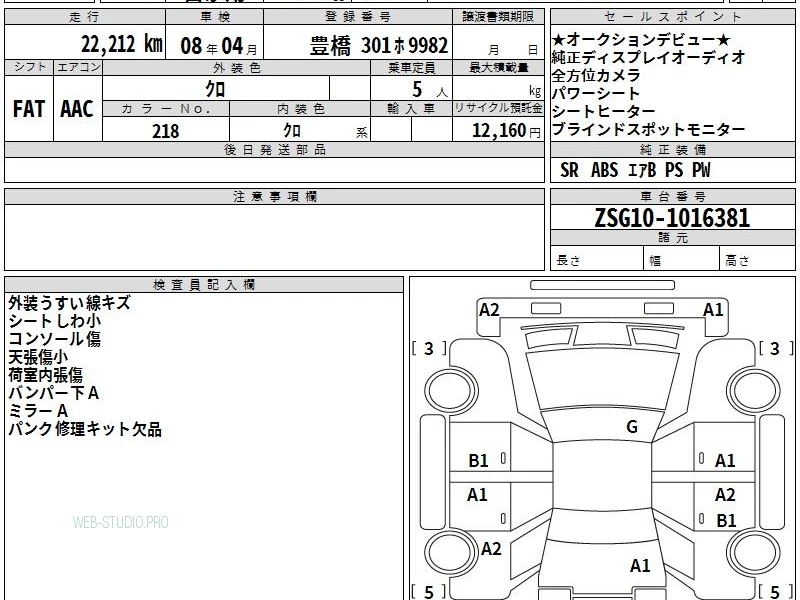Click the カラーNo. header
800x600 pixels.
(166, 109)
